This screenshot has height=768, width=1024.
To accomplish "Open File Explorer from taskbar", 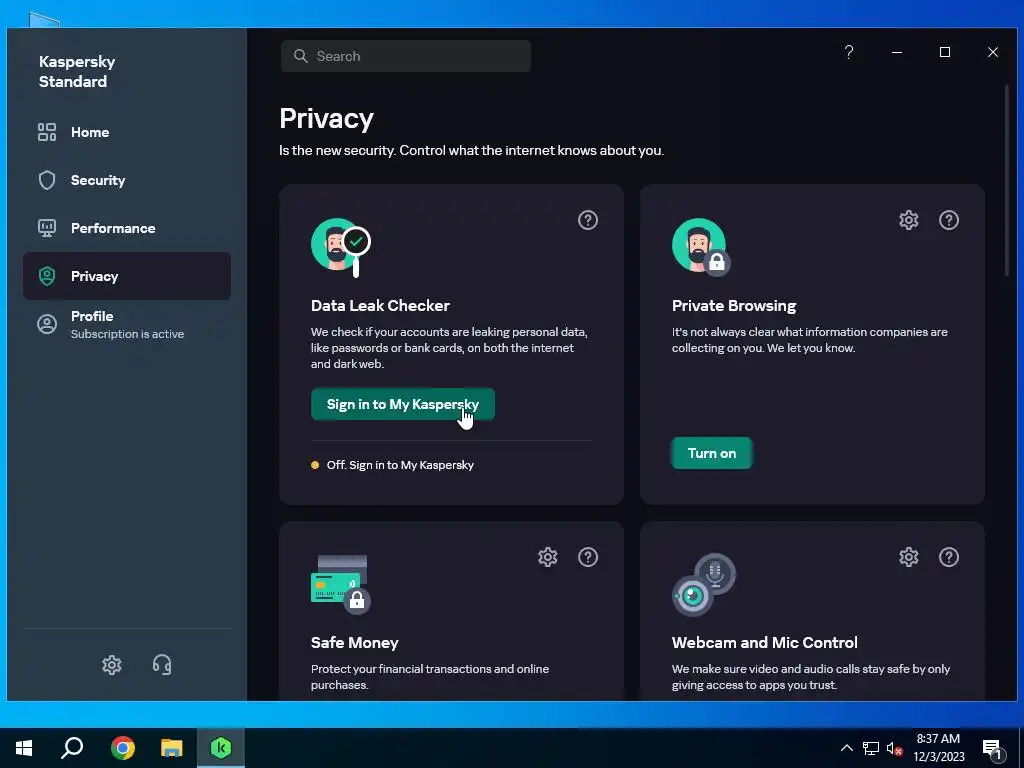I will click(x=172, y=748).
